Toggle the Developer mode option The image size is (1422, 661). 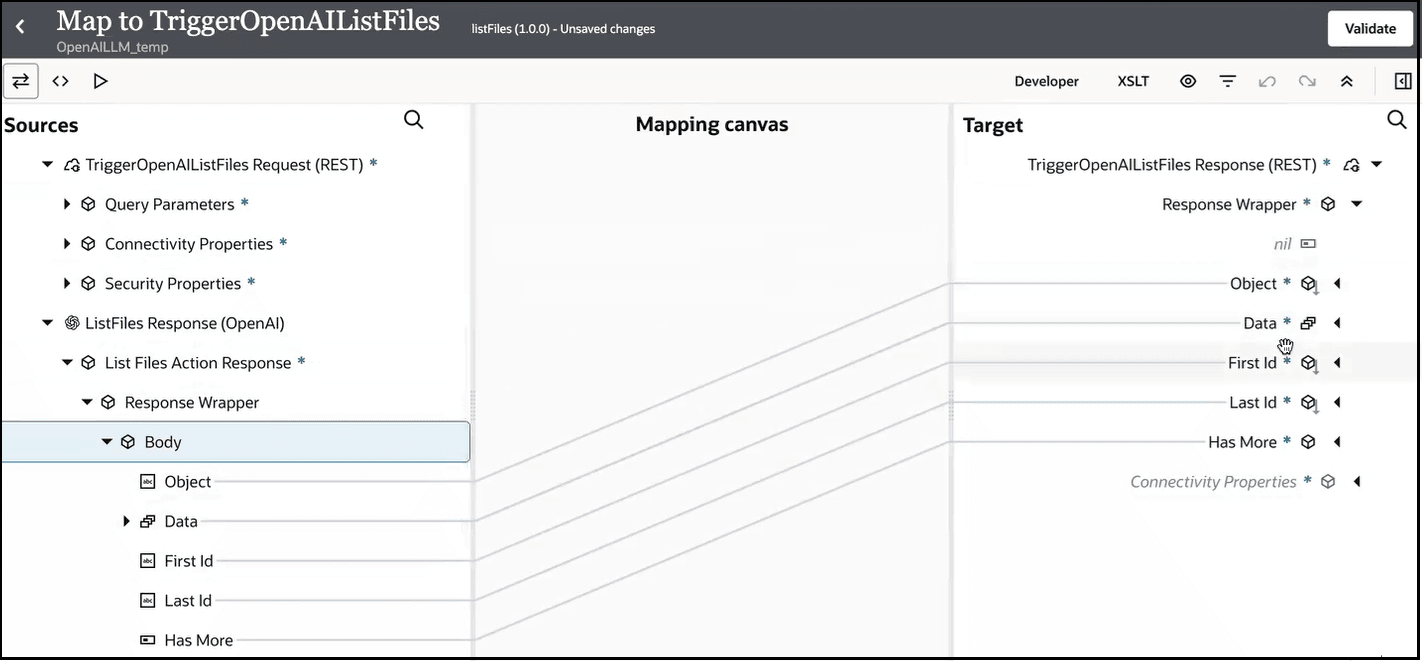pyautogui.click(x=1046, y=81)
